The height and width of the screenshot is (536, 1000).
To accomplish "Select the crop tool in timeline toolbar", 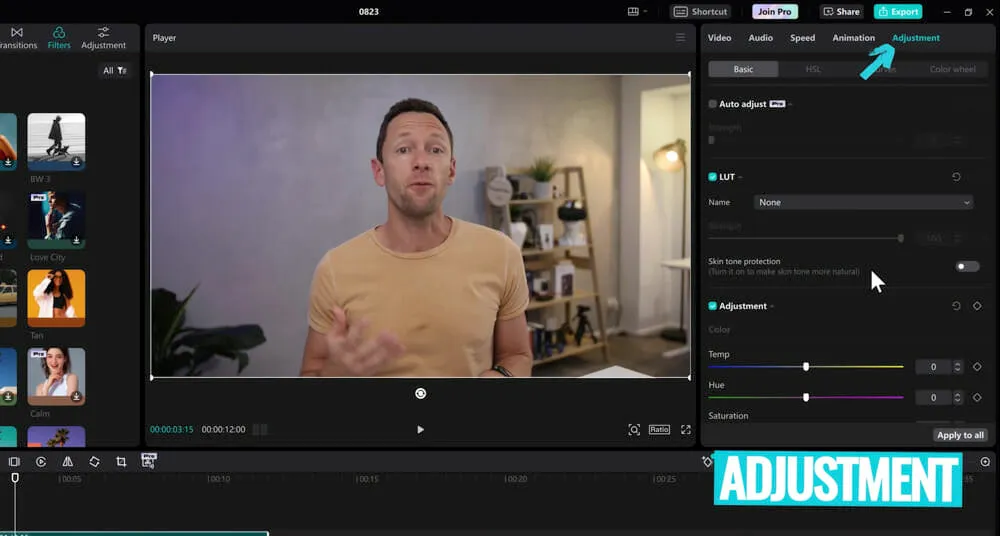I will coord(121,462).
